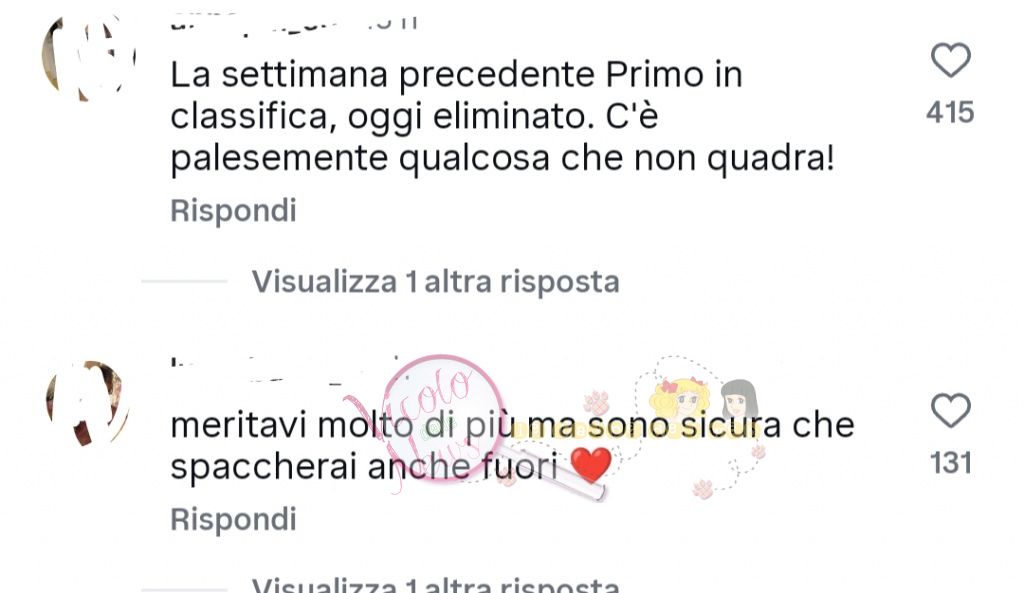Screen dimensions: 1024x593
Task: Click the red heart emoji in the comment
Action: [590, 465]
